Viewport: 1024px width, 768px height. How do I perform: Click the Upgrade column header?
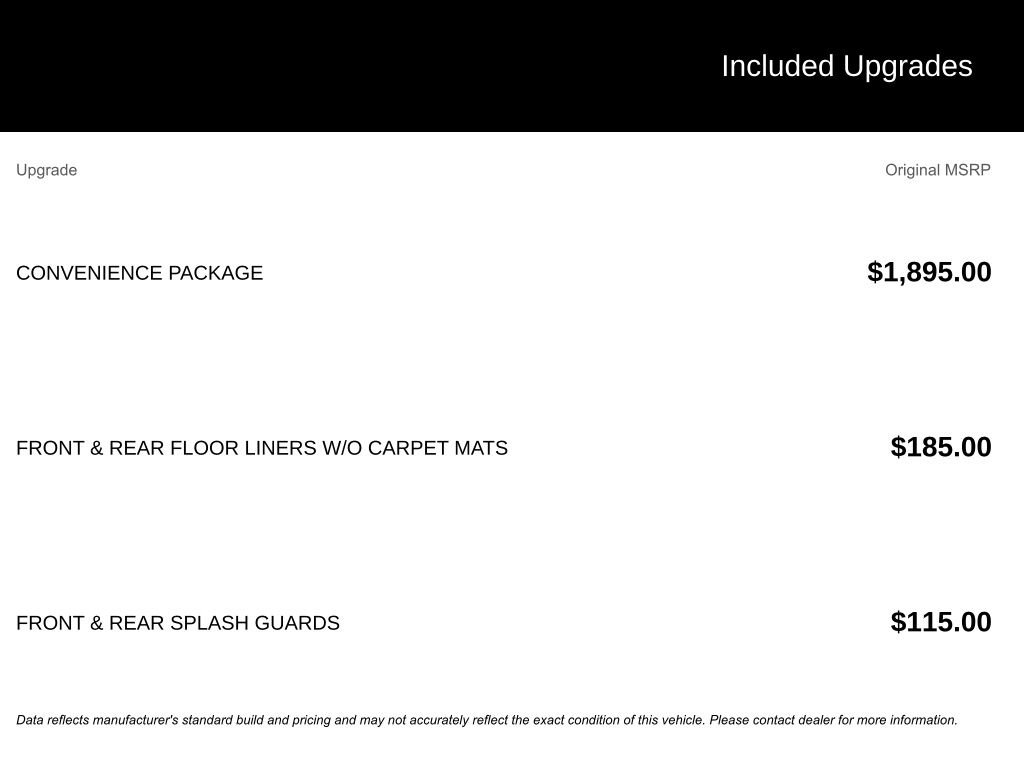coord(46,170)
